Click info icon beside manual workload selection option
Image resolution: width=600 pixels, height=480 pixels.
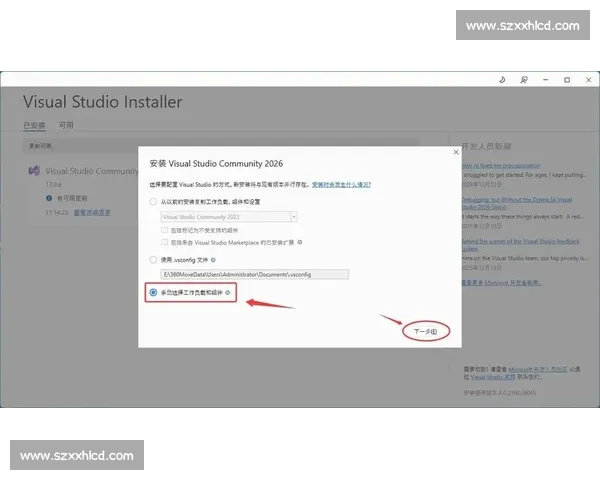pos(228,292)
